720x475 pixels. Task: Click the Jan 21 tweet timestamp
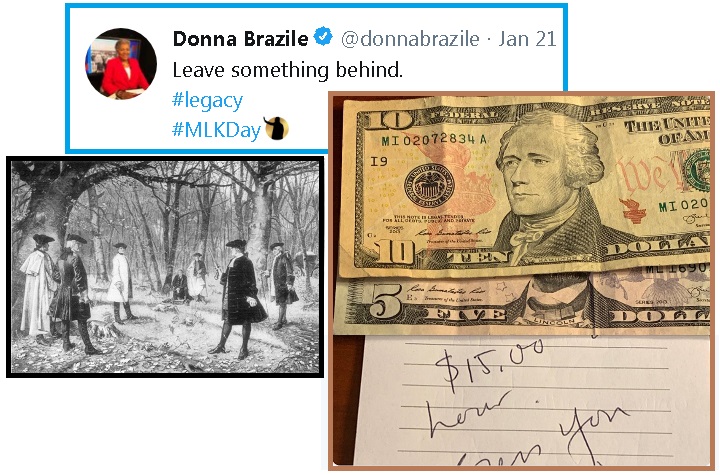[528, 39]
